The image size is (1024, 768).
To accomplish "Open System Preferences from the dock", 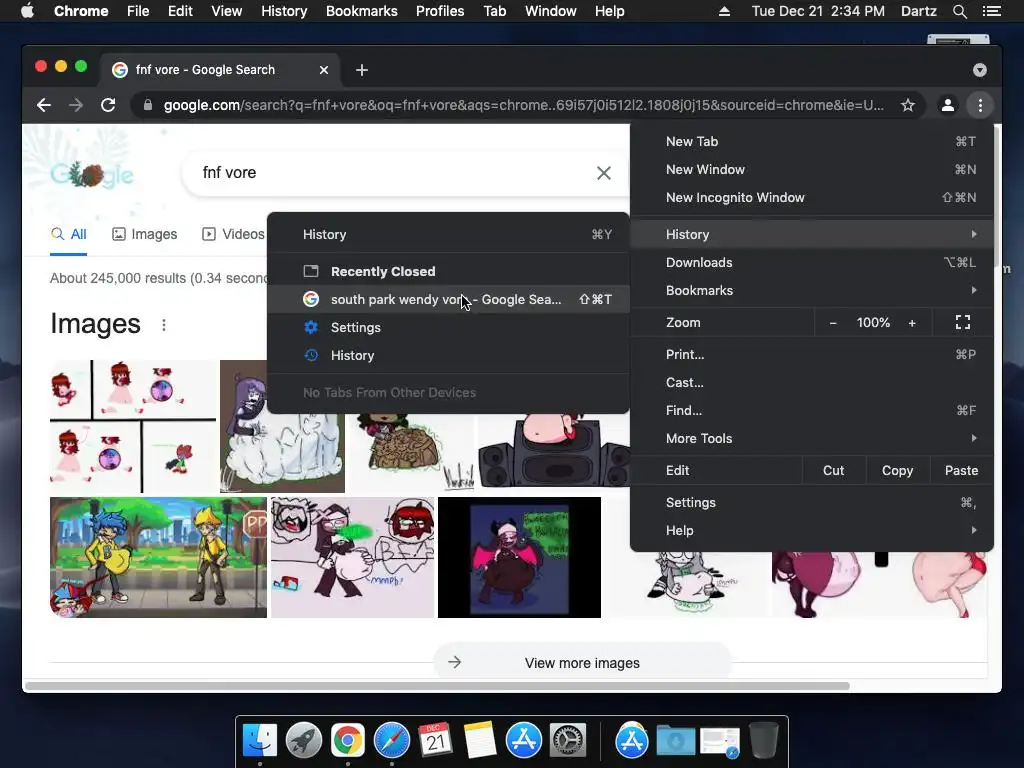I will pyautogui.click(x=568, y=741).
